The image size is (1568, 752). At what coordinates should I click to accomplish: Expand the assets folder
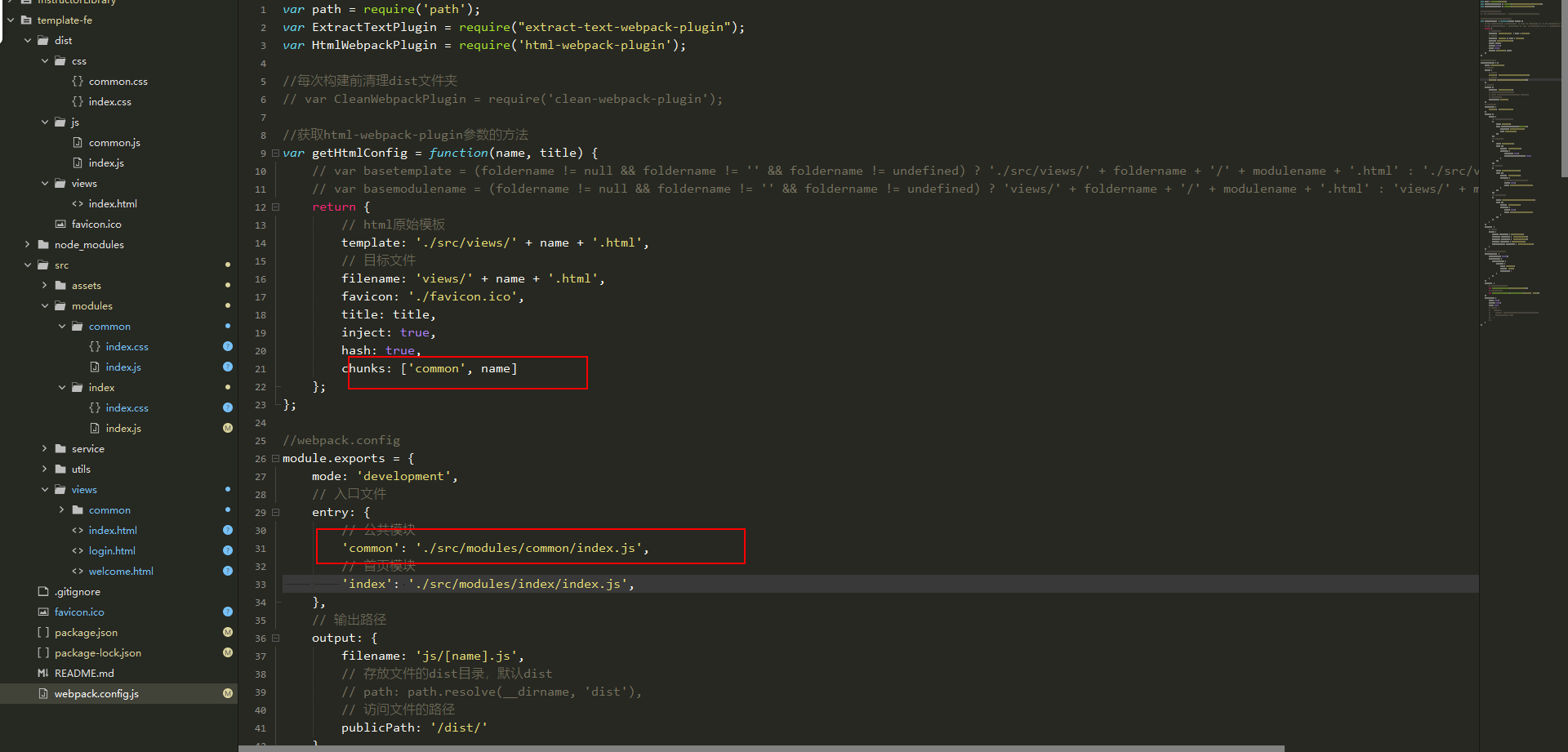(x=45, y=285)
